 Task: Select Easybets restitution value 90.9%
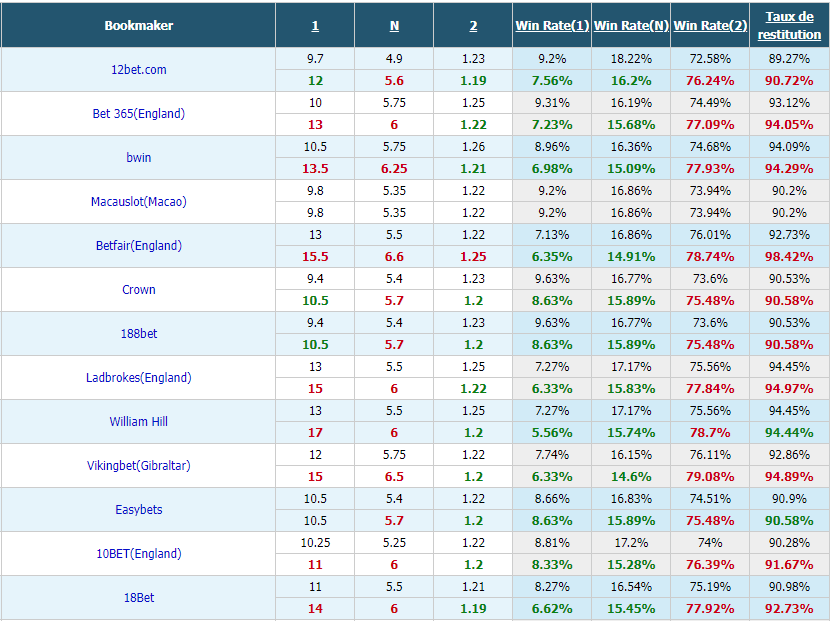[789, 499]
